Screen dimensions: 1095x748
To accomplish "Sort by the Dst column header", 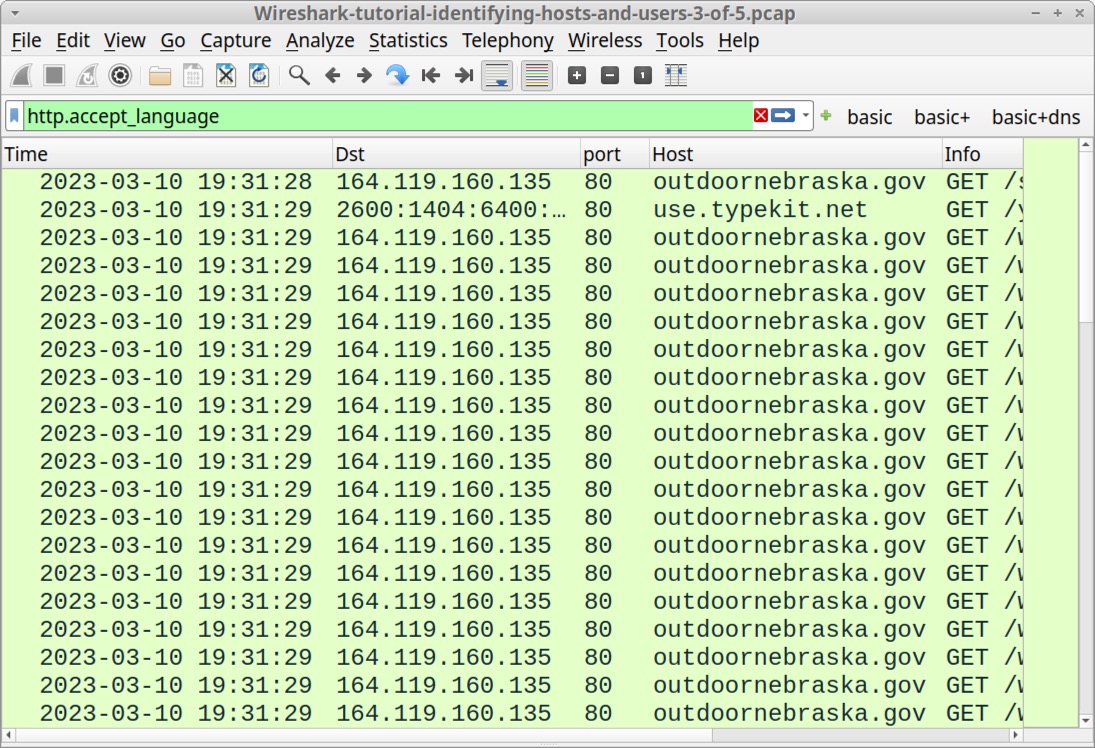I will pyautogui.click(x=456, y=154).
